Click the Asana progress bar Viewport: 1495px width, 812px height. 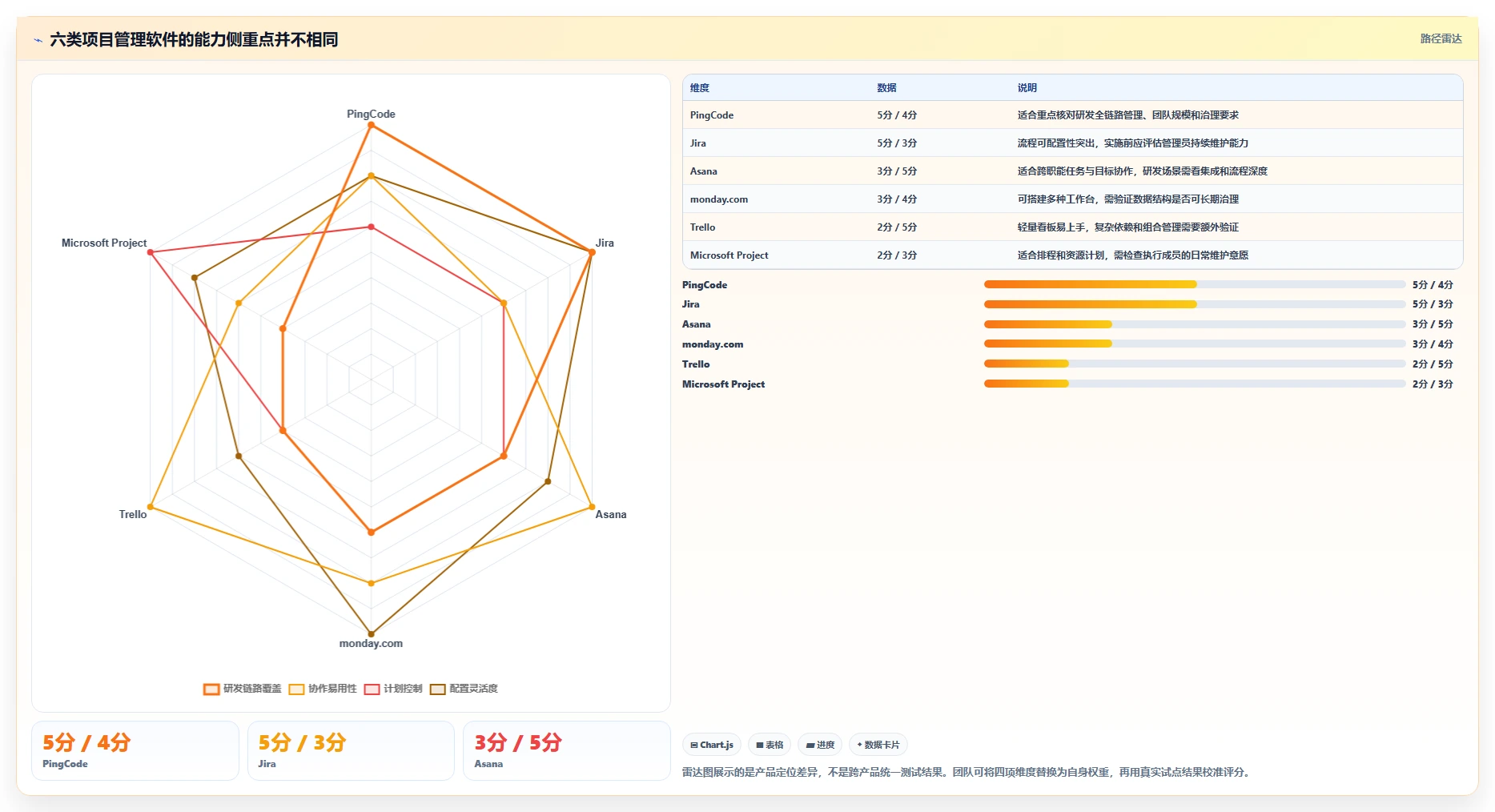click(x=1195, y=324)
